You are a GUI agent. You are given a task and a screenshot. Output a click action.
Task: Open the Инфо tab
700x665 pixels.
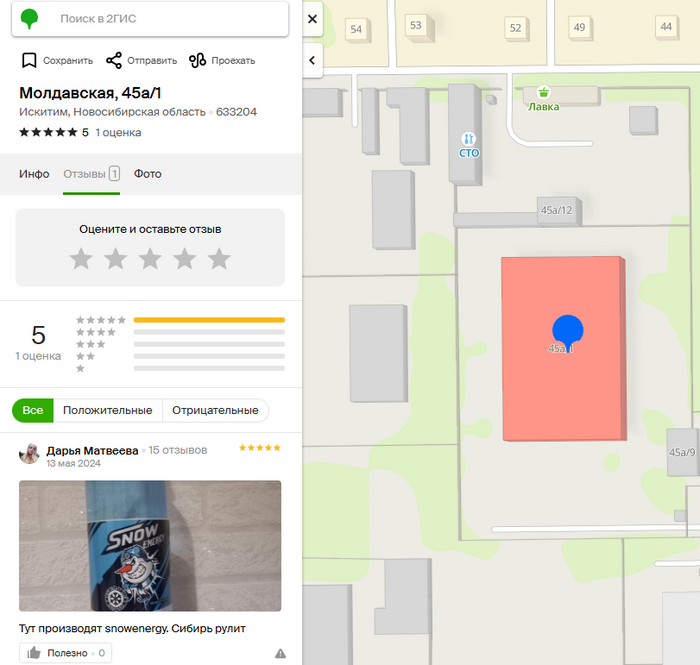click(34, 174)
